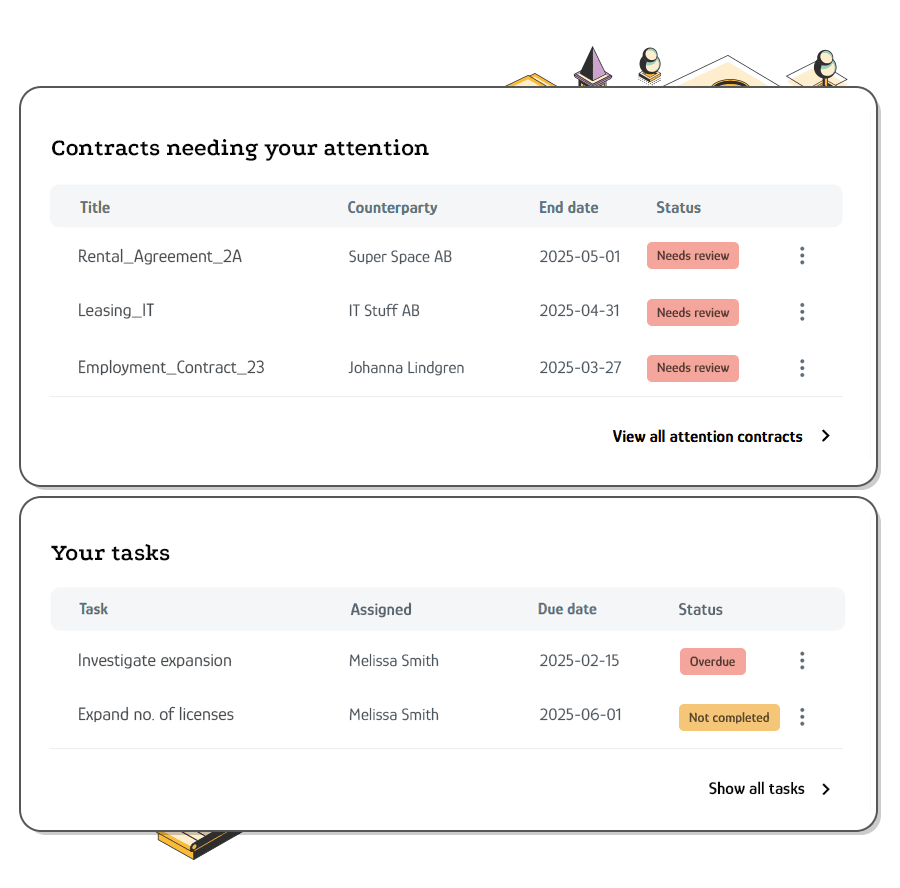Open three-dot menu for Leasing_IT contract
Viewport: 900px width, 888px height.
[x=802, y=312]
